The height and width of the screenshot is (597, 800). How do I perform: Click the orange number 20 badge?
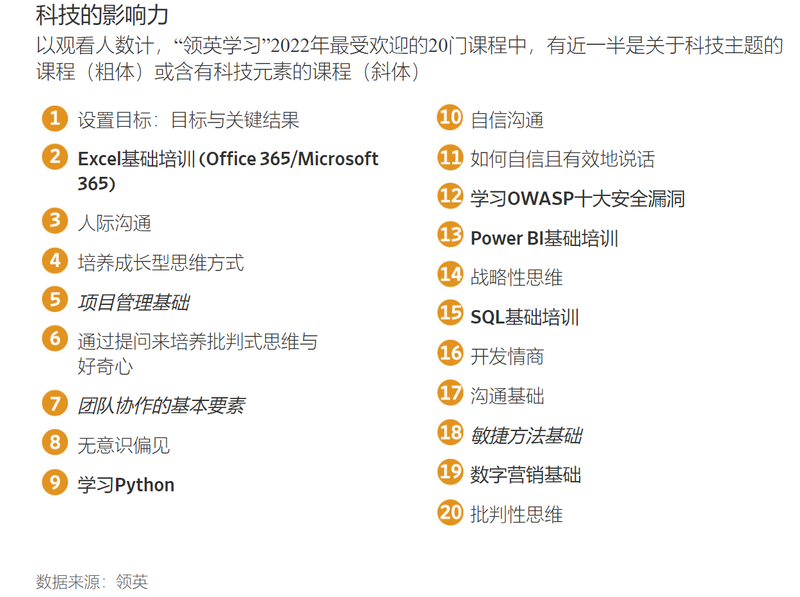pyautogui.click(x=450, y=512)
